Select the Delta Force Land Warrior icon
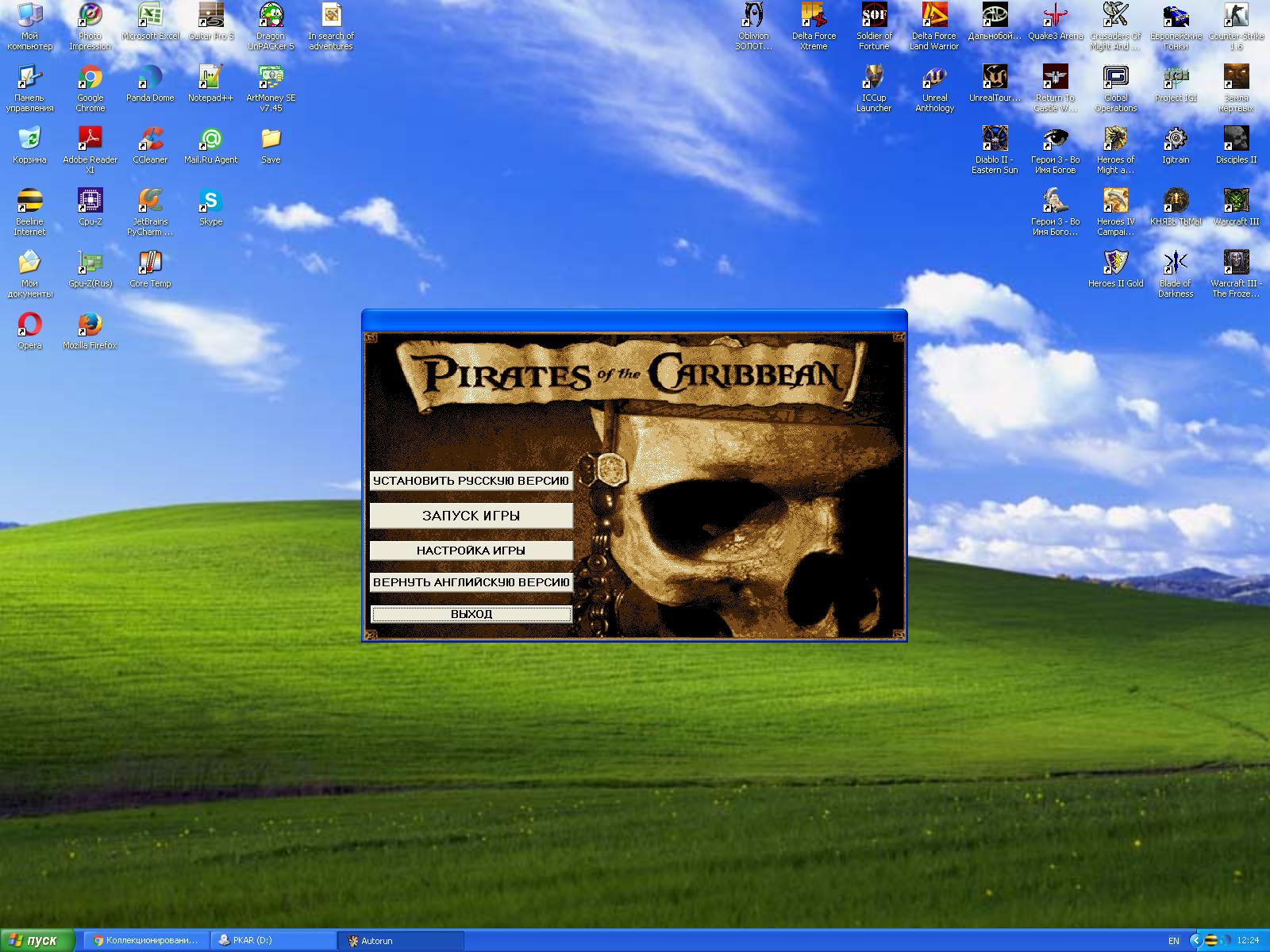This screenshot has height=952, width=1270. (x=934, y=27)
